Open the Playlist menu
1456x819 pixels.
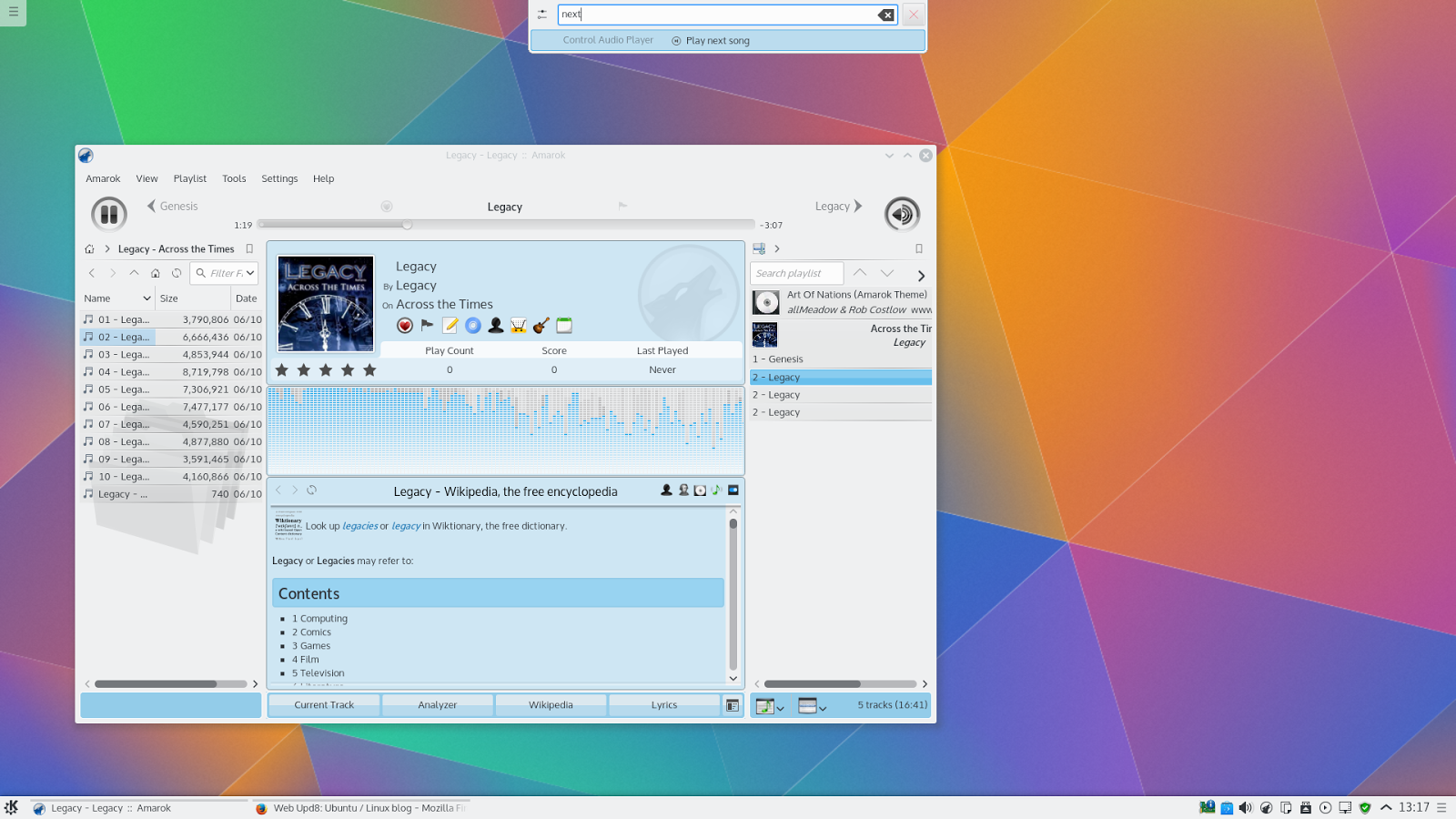[x=189, y=178]
